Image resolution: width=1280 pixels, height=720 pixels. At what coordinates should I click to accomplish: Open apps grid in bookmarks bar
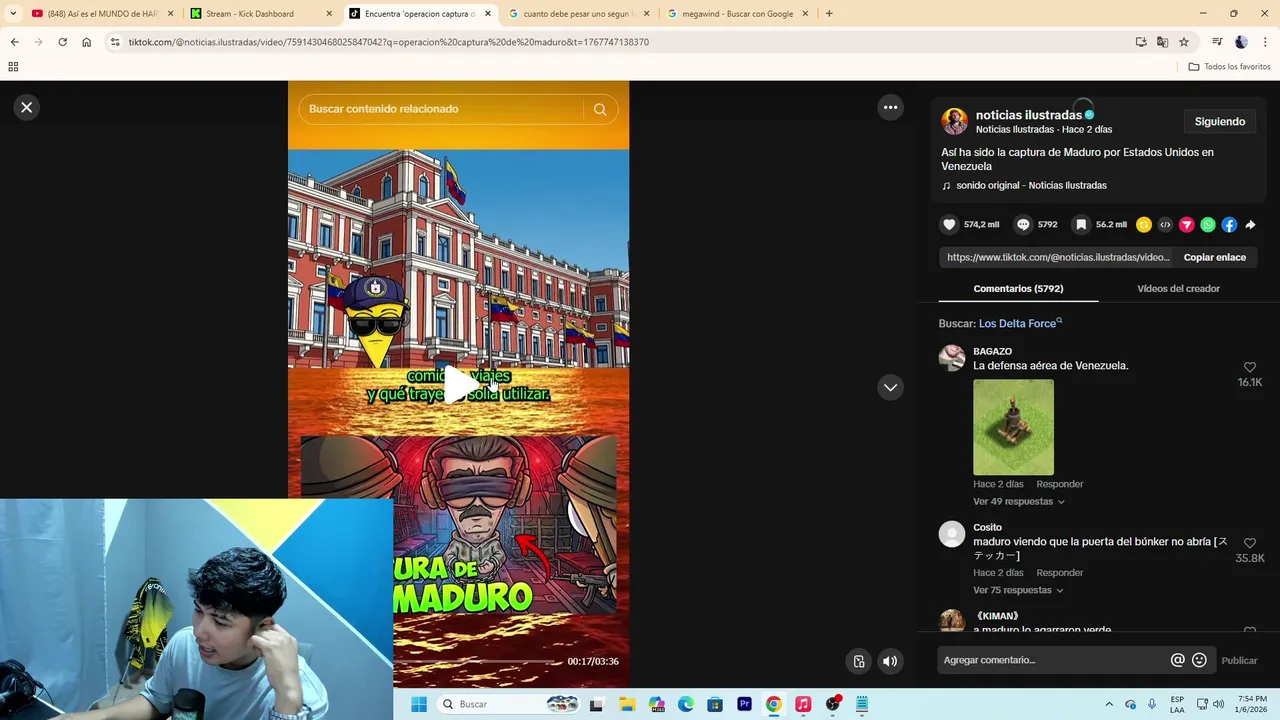[x=13, y=67]
